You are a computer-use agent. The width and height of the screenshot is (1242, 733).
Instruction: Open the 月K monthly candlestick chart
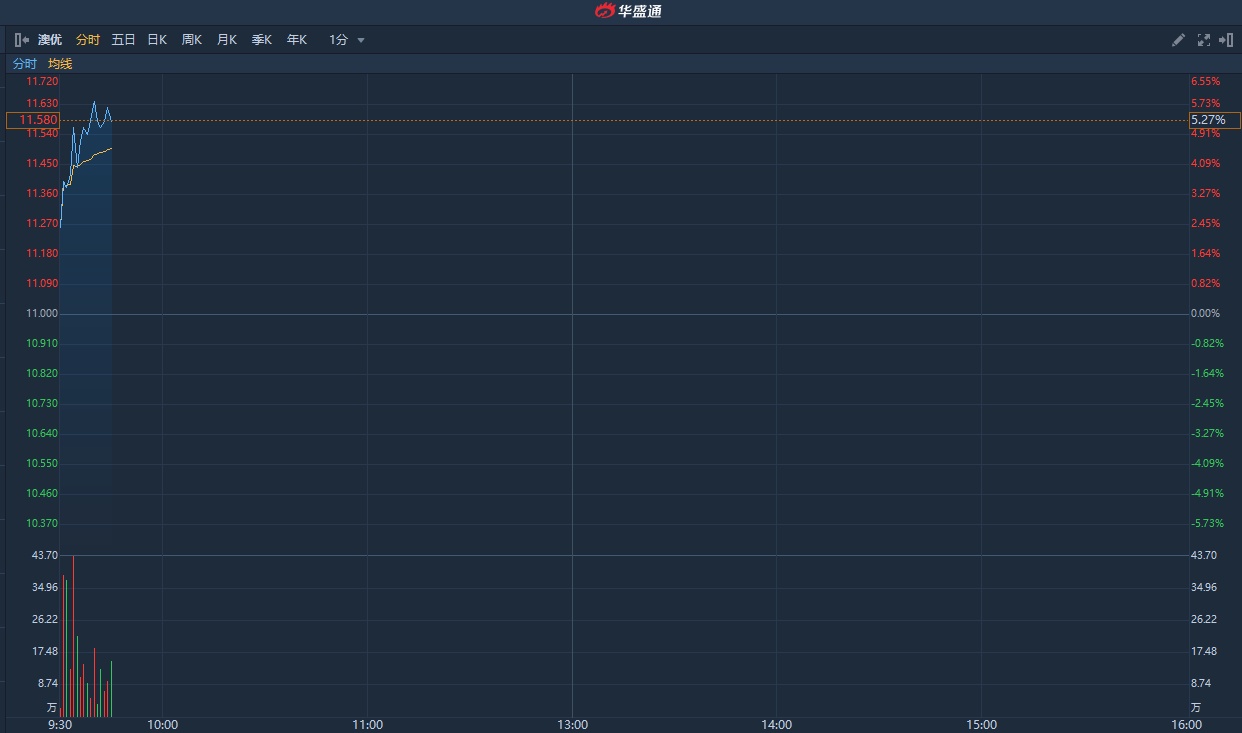tap(226, 40)
